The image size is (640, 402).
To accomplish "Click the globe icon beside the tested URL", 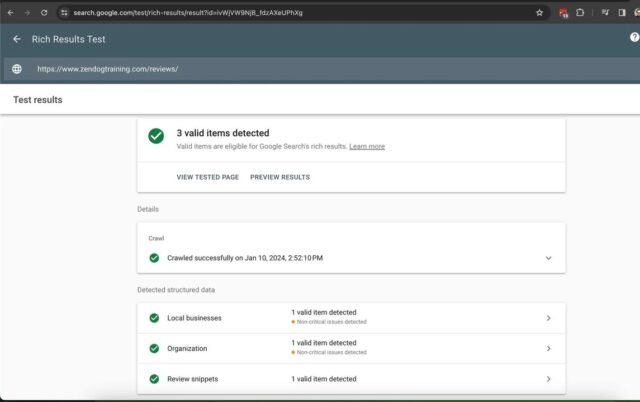I will [x=17, y=69].
